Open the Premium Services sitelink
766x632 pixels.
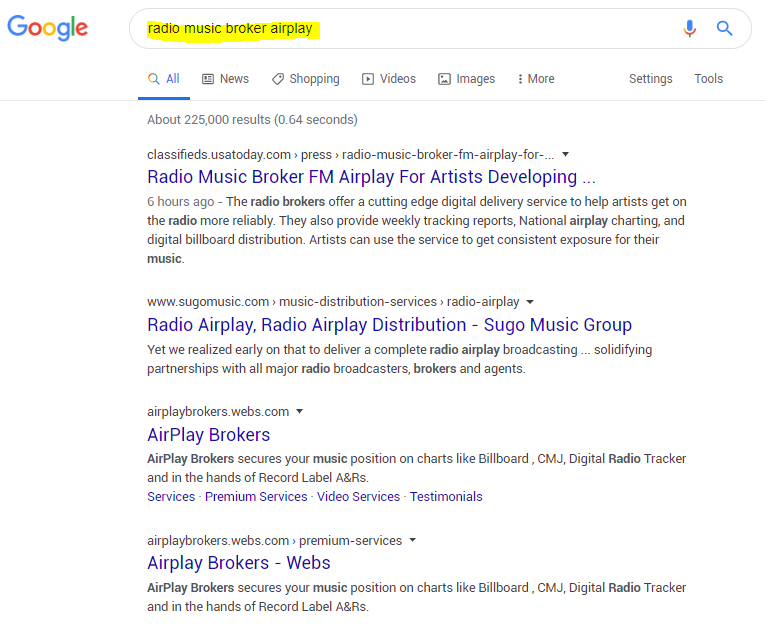click(x=256, y=497)
